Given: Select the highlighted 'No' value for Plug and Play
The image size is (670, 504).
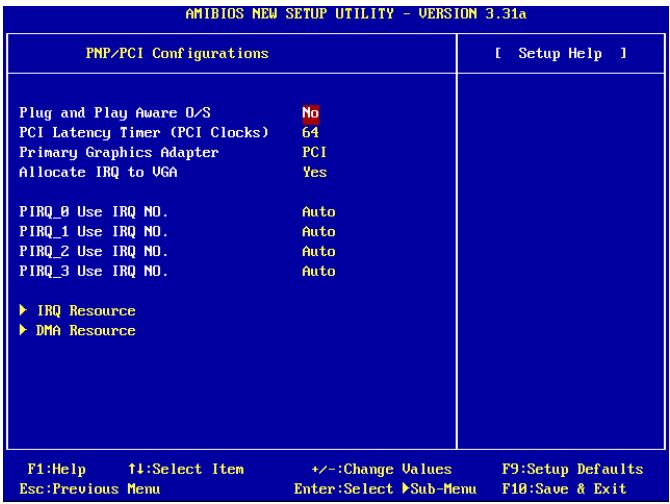Looking at the screenshot, I should [311, 113].
